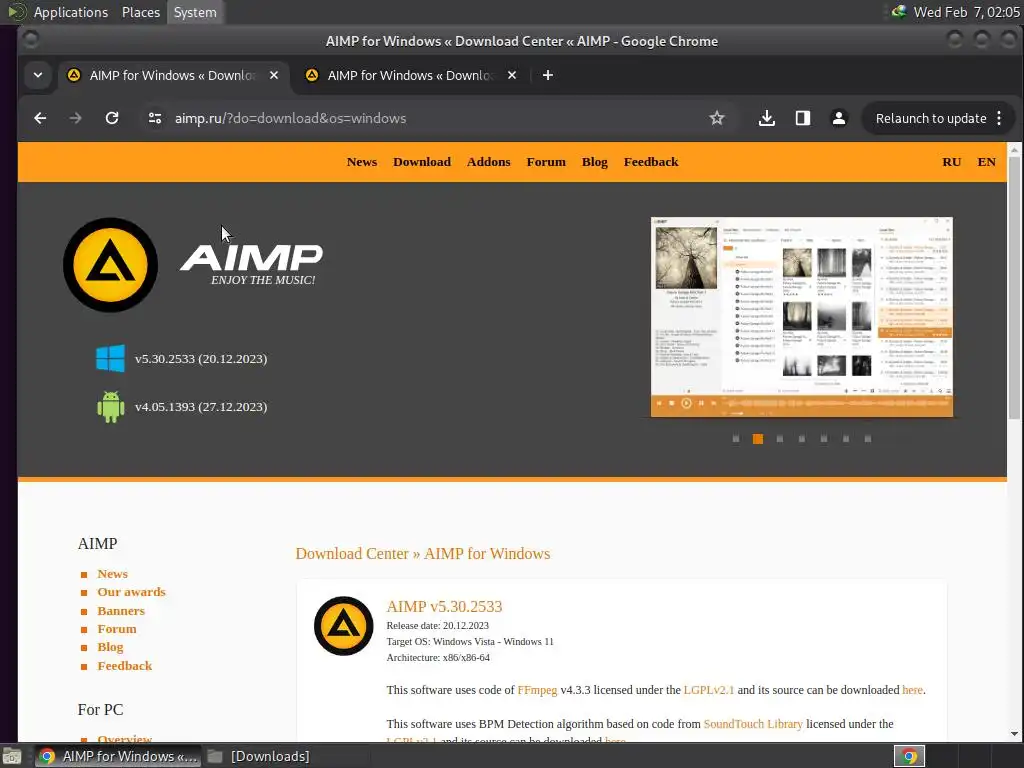
Task: Click the show desktop icon in taskbar
Action: click(x=12, y=756)
